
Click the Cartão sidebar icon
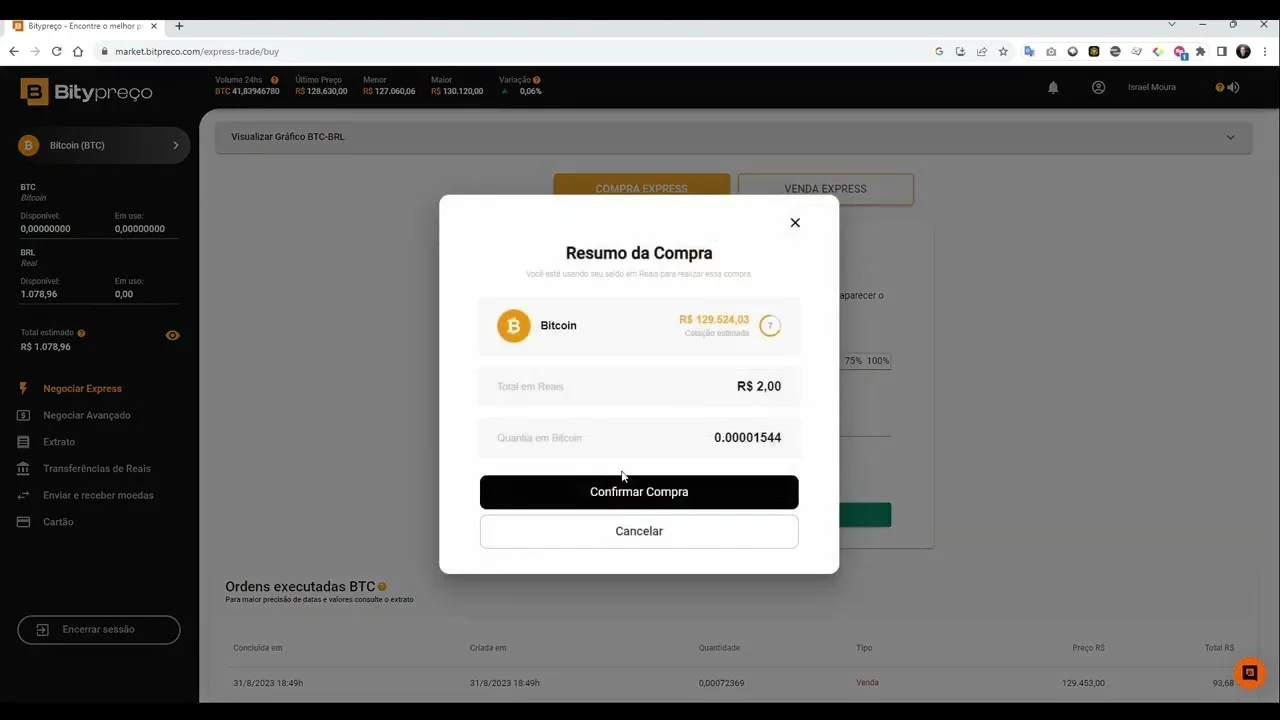(23, 522)
